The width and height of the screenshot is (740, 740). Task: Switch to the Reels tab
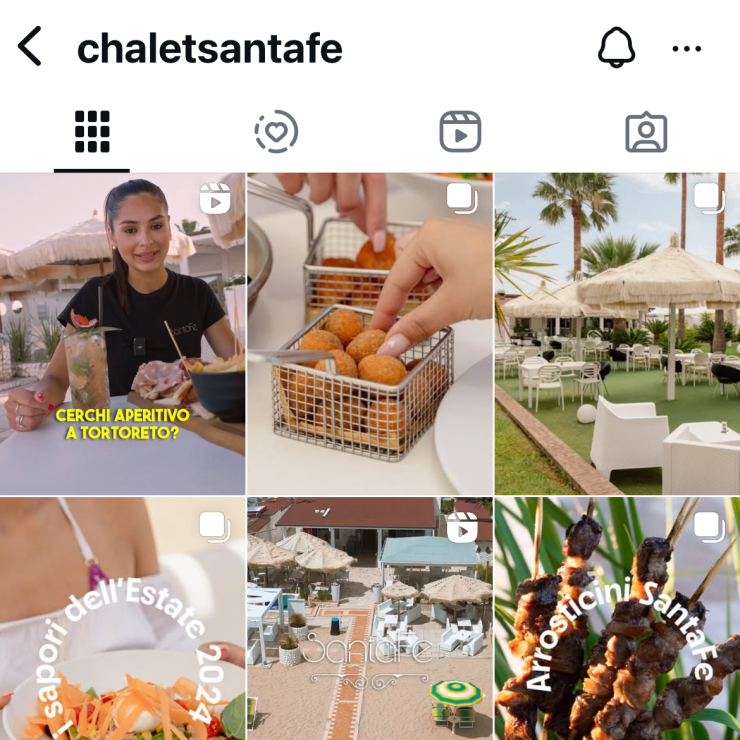coord(460,132)
